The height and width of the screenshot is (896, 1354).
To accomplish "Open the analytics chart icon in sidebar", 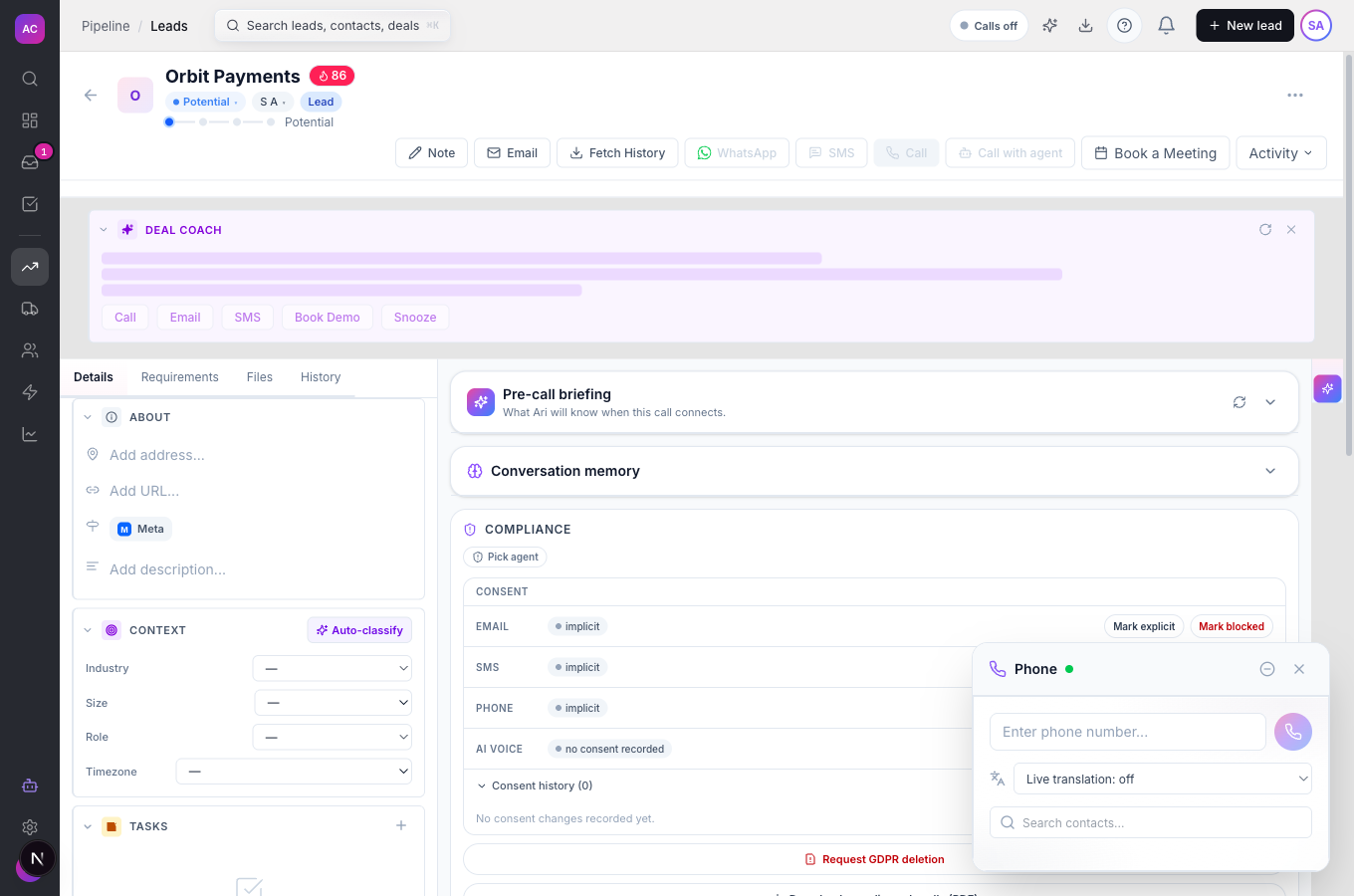I will [30, 434].
